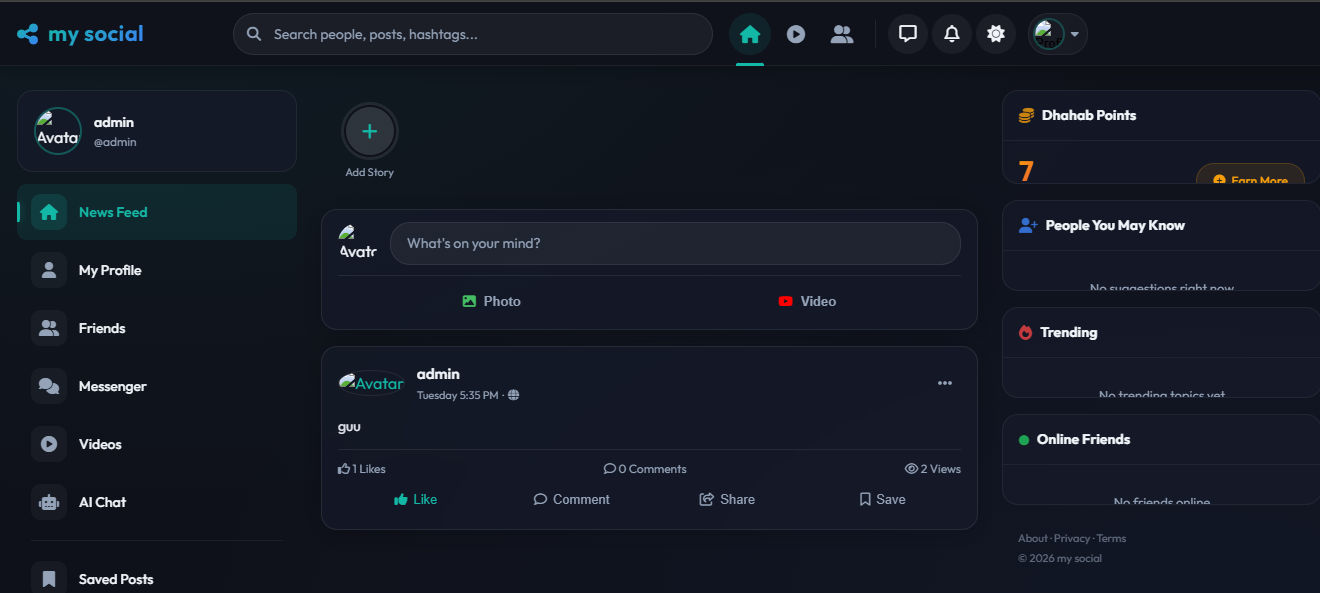The width and height of the screenshot is (1320, 593).
Task: Click the What's on your mind box
Action: click(x=675, y=244)
